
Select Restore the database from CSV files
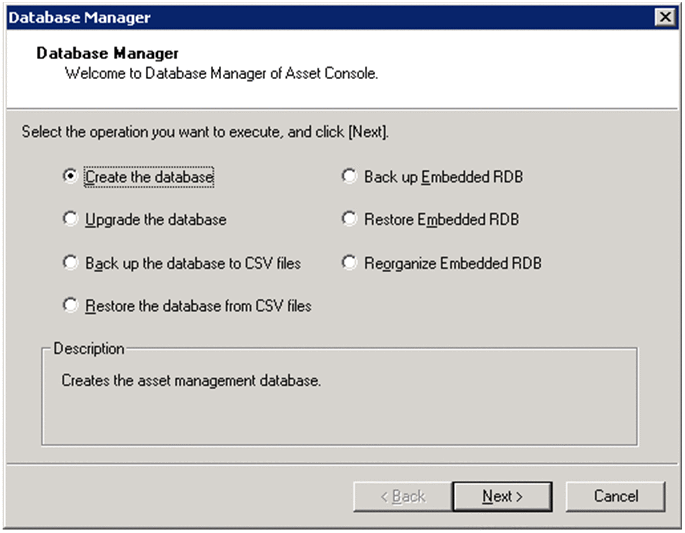pyautogui.click(x=198, y=305)
